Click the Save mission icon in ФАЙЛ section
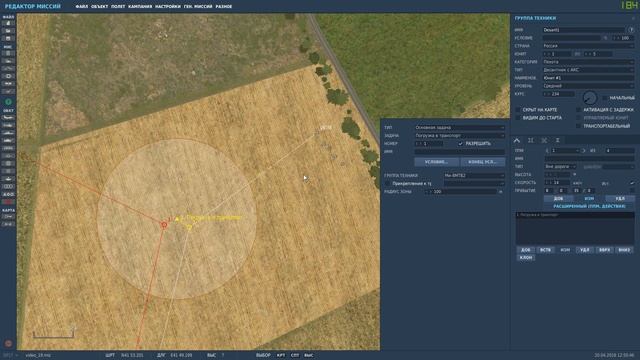The width and height of the screenshot is (640, 360). pyautogui.click(x=8, y=38)
